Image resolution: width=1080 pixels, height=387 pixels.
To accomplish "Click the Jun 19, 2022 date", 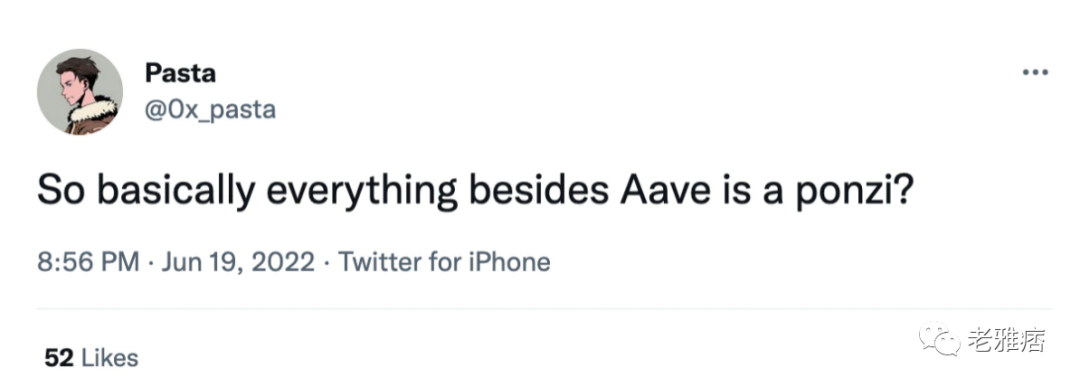I will click(x=238, y=262).
